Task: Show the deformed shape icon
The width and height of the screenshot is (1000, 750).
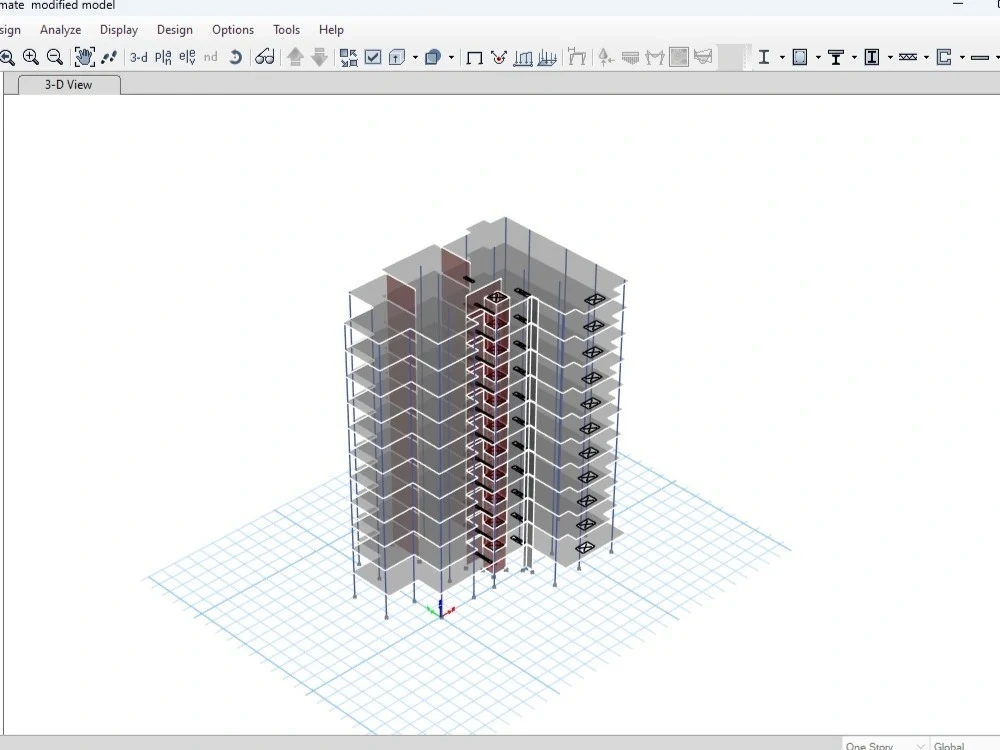Action: tap(499, 57)
